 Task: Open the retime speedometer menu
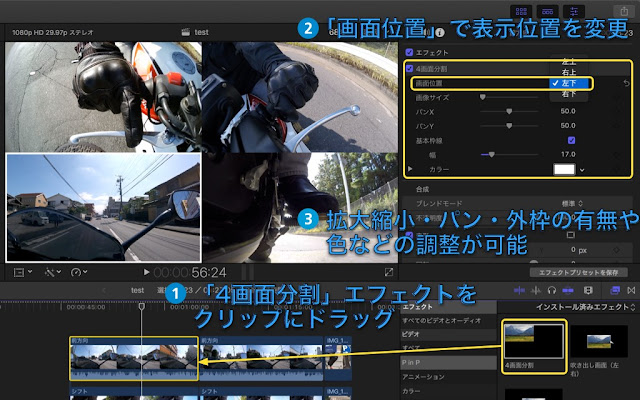coord(79,272)
